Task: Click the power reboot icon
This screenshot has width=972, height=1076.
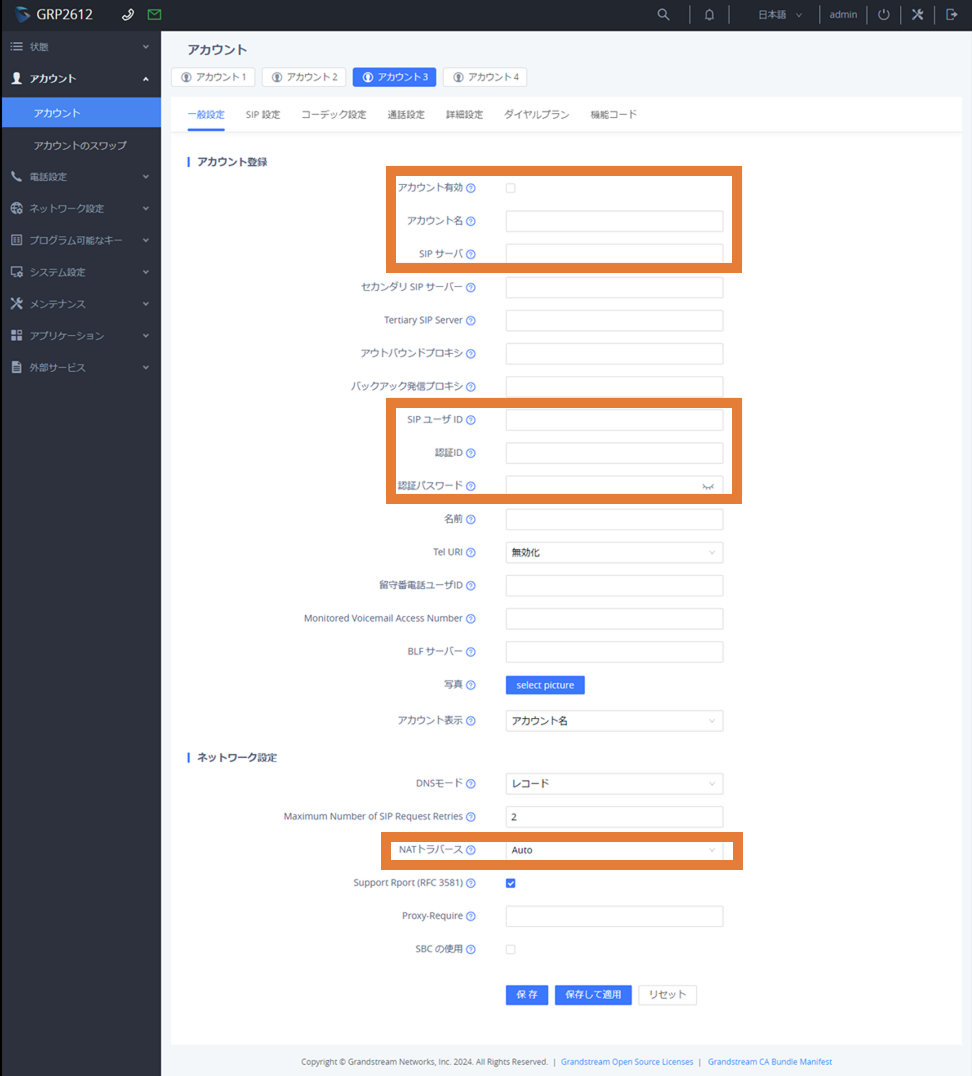Action: pyautogui.click(x=883, y=15)
